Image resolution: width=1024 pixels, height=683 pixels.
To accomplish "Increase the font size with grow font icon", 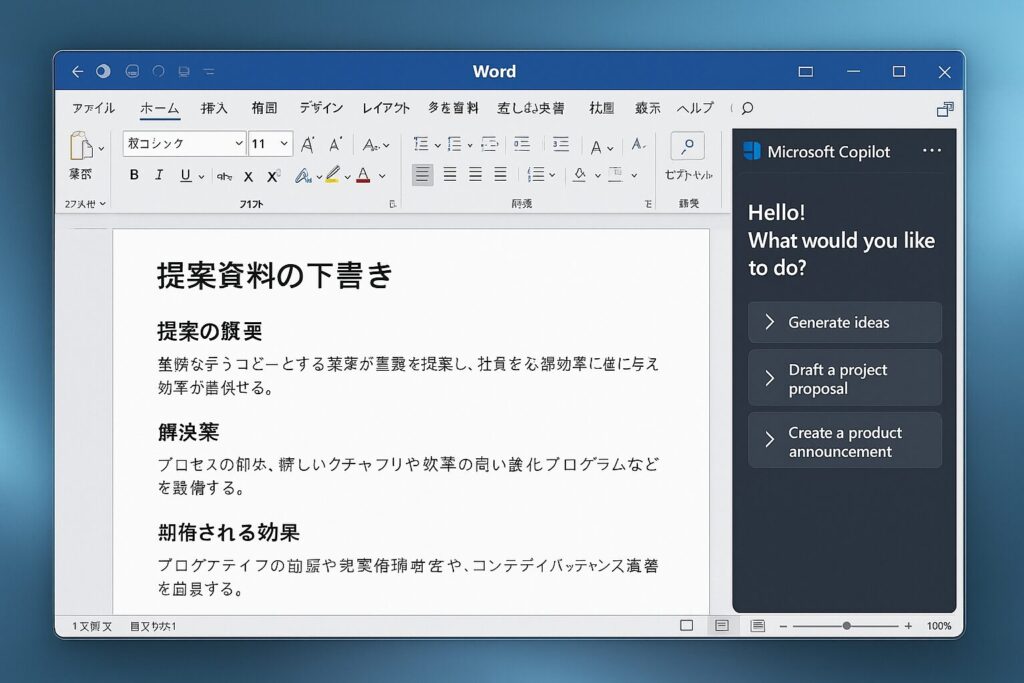I will 308,144.
